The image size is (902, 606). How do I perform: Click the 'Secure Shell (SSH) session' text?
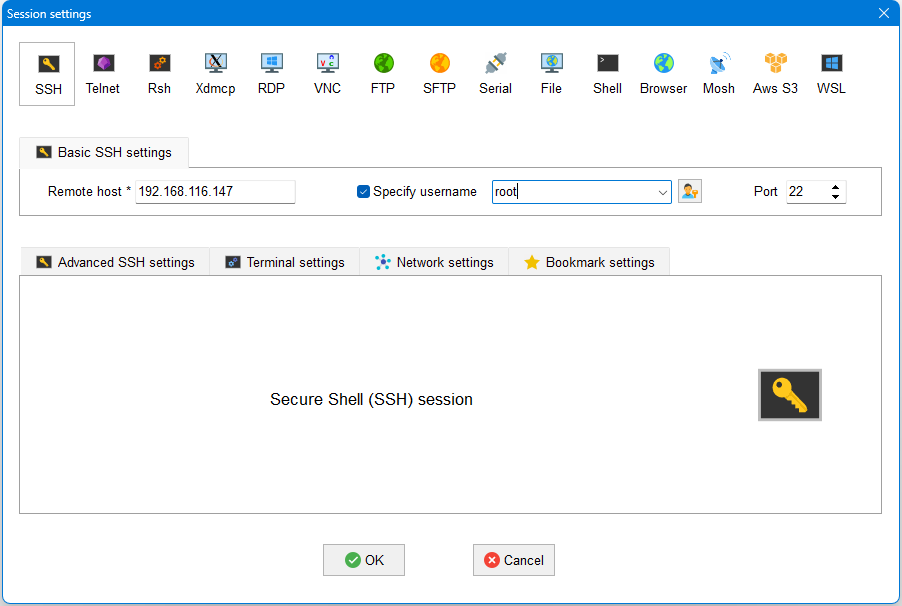click(x=372, y=399)
